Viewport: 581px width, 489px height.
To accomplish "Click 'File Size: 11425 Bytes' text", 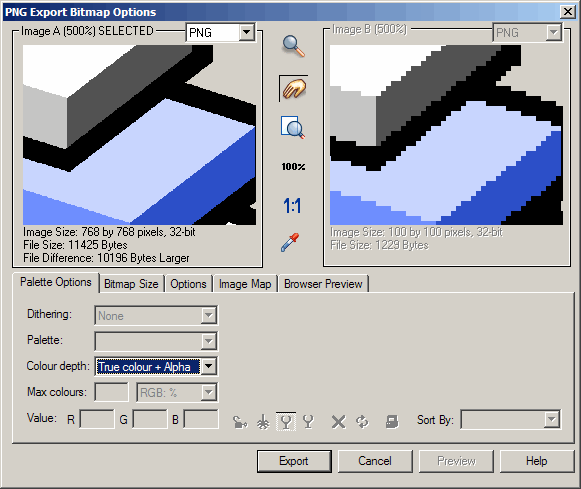I will click(75, 245).
